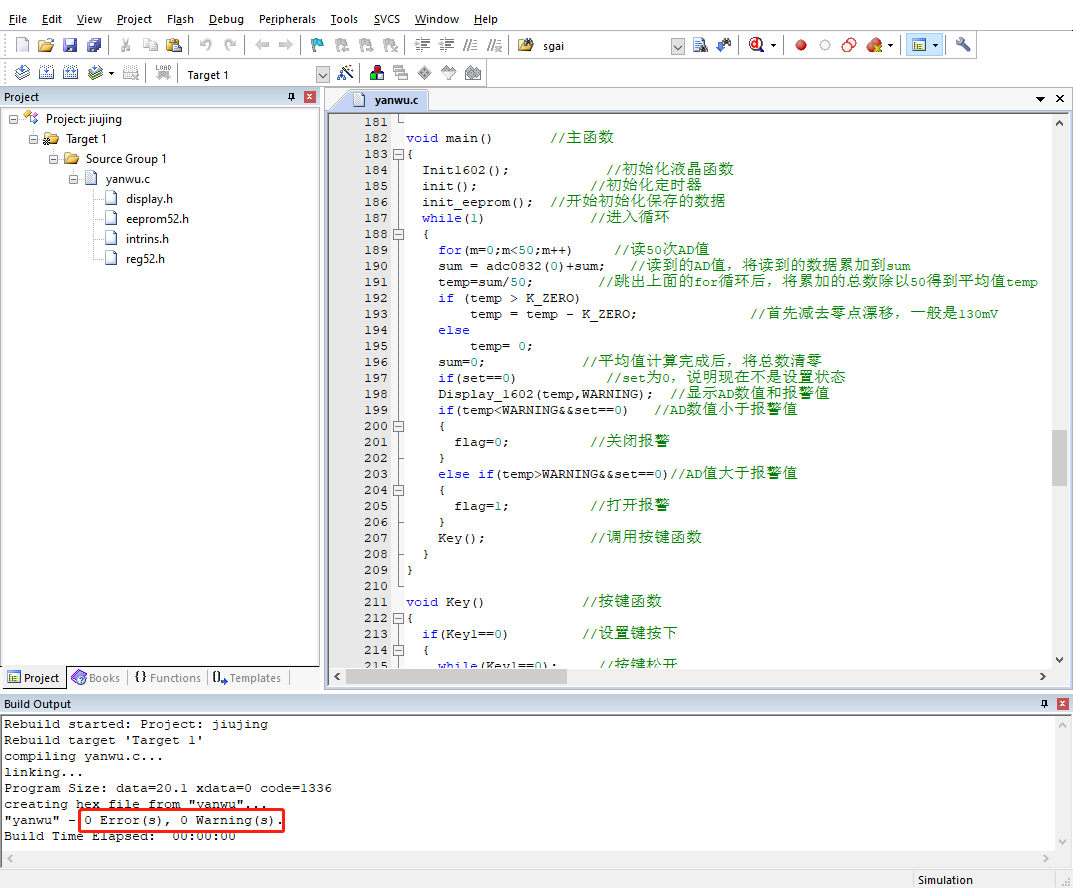Open the window layout dropdown arrow

(x=935, y=46)
